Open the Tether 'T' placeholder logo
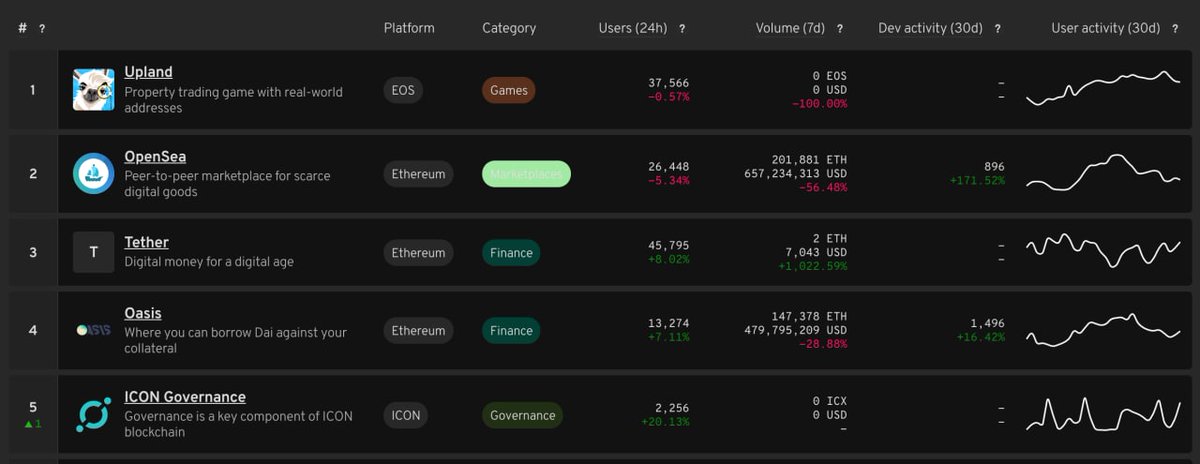 click(x=93, y=252)
